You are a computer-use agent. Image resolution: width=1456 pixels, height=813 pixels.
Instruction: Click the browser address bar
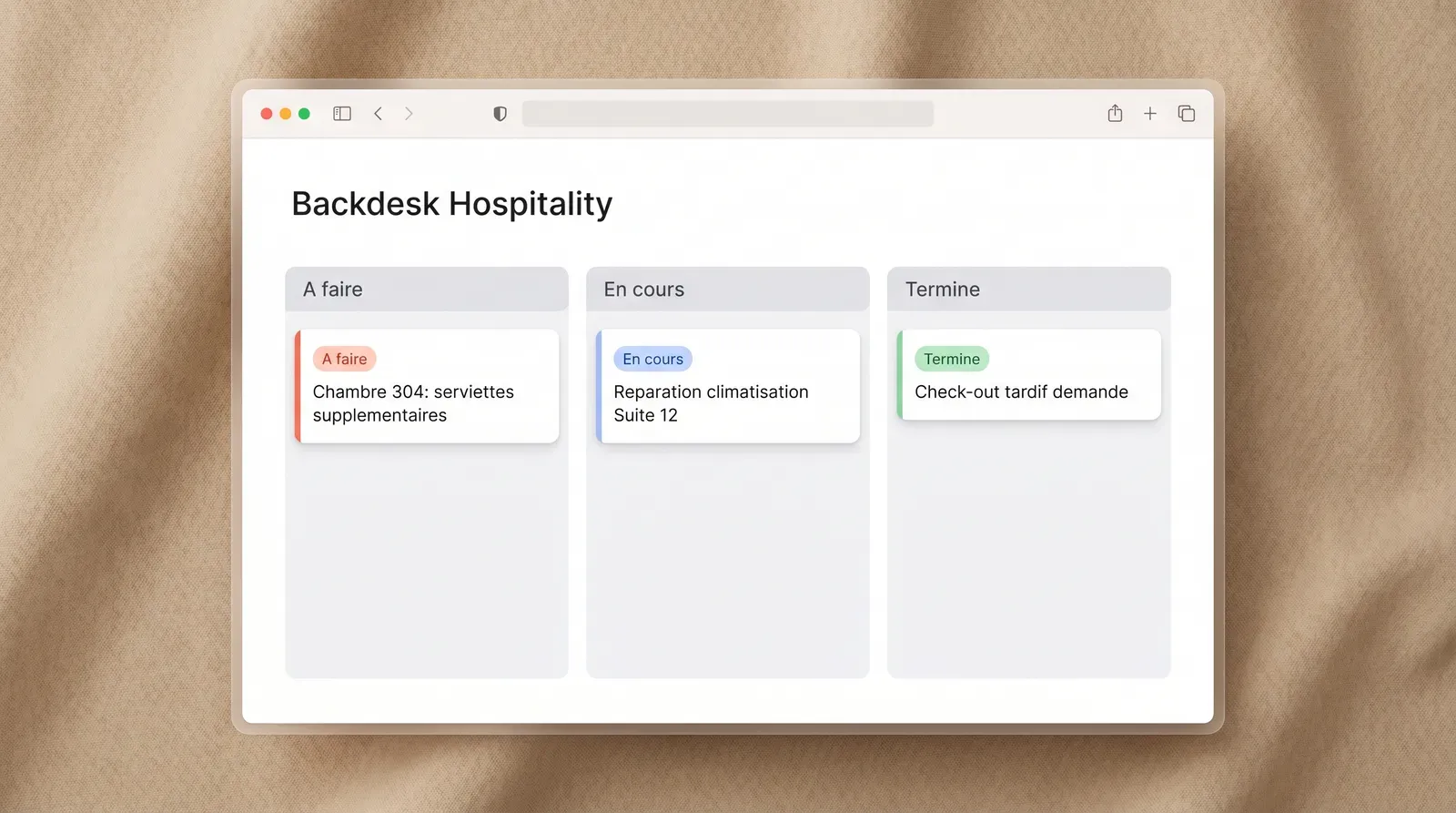tap(728, 114)
